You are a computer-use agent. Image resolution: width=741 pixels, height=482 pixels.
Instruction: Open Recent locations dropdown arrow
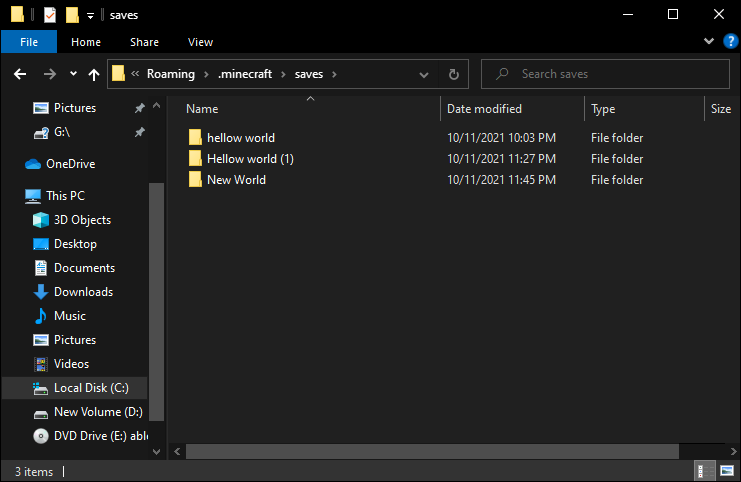(73, 74)
